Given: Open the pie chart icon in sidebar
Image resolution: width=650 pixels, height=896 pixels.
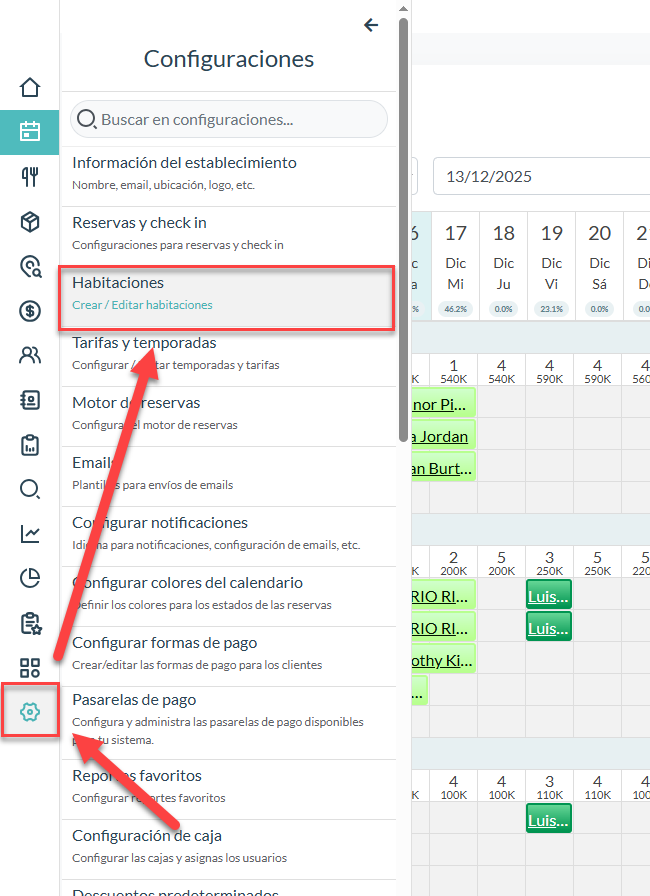Looking at the screenshot, I should pos(30,578).
